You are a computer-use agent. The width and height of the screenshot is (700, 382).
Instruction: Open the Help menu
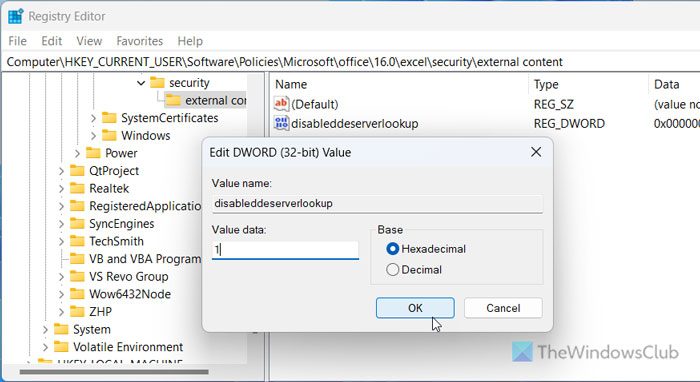click(190, 41)
